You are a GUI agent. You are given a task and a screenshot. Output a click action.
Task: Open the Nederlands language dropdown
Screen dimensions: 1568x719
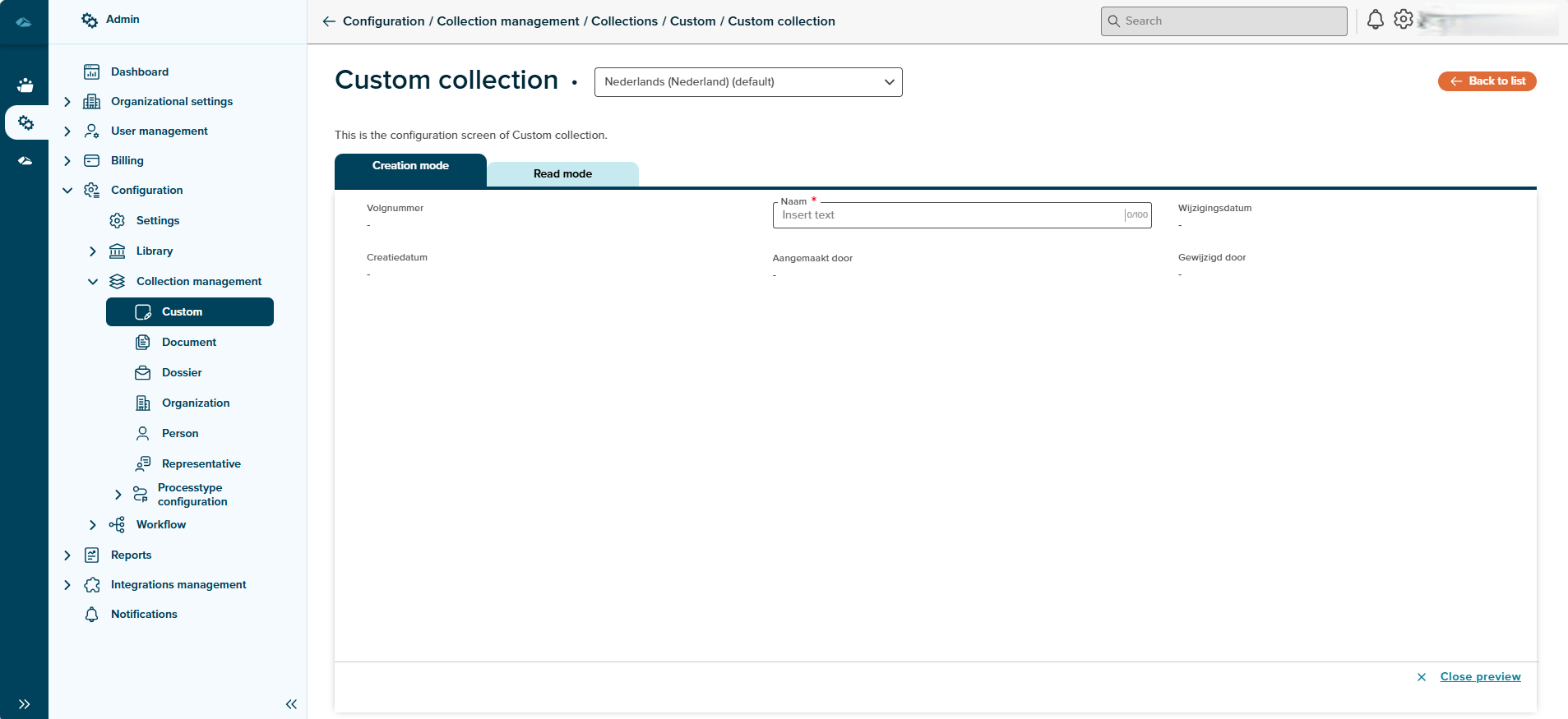(x=747, y=82)
